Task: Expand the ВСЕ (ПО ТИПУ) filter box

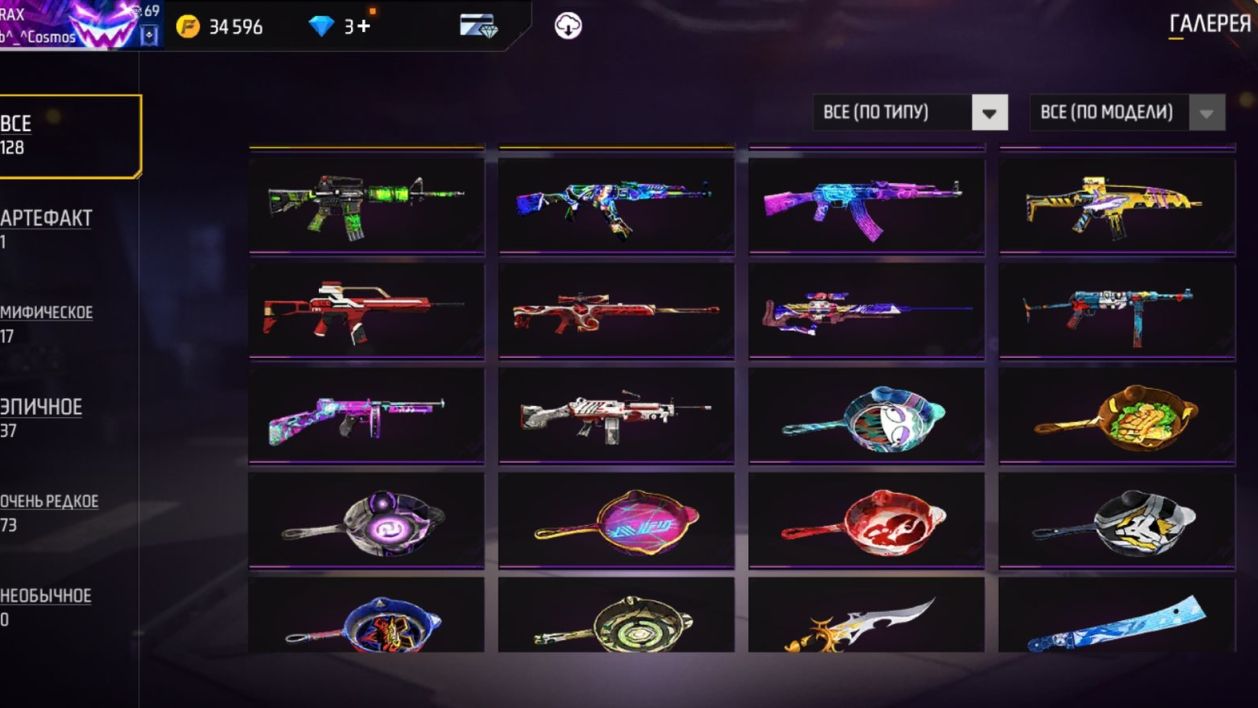Action: pos(910,113)
